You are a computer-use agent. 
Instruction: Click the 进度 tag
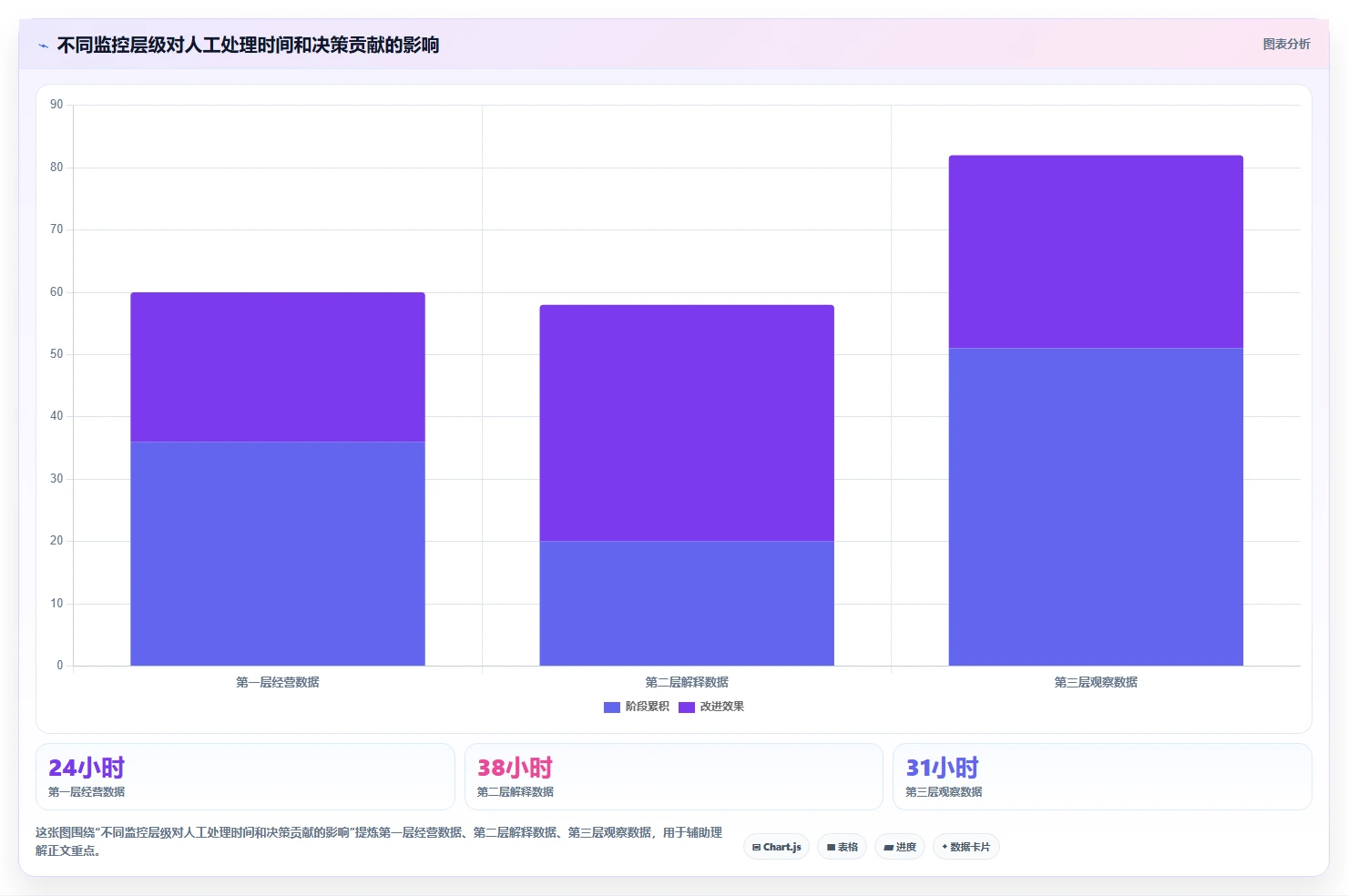click(x=900, y=847)
